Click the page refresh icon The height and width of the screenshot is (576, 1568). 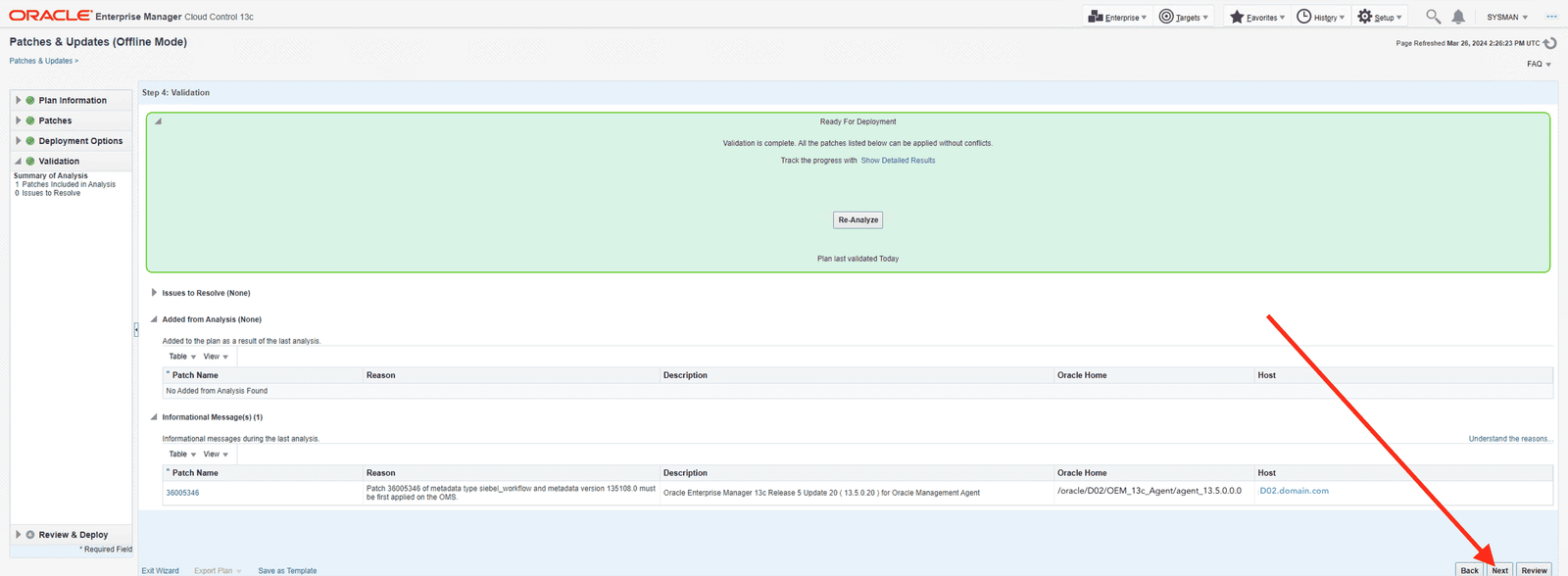click(1550, 43)
